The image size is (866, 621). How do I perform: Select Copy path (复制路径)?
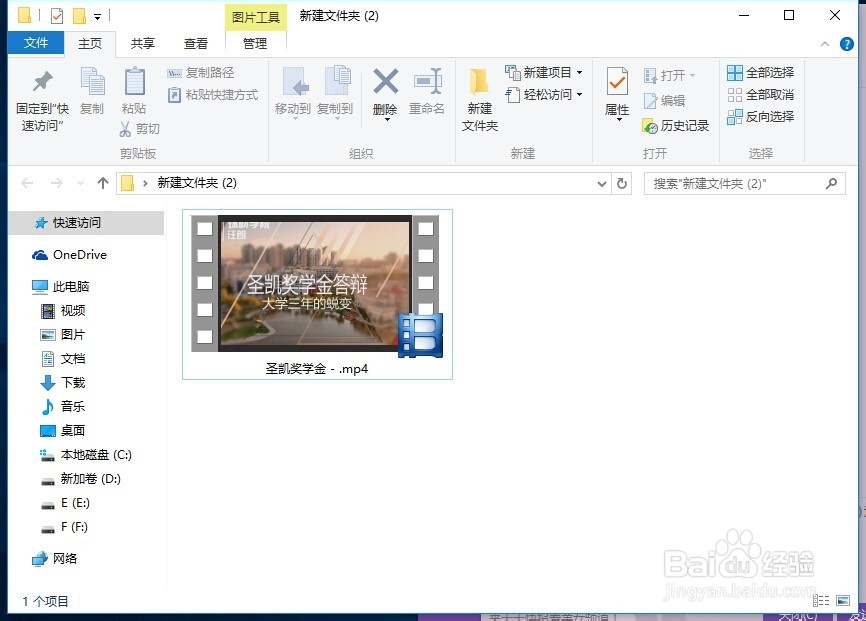click(x=200, y=72)
